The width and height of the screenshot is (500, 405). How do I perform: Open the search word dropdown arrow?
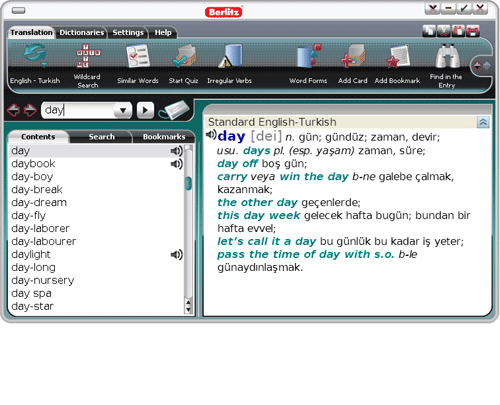[123, 110]
